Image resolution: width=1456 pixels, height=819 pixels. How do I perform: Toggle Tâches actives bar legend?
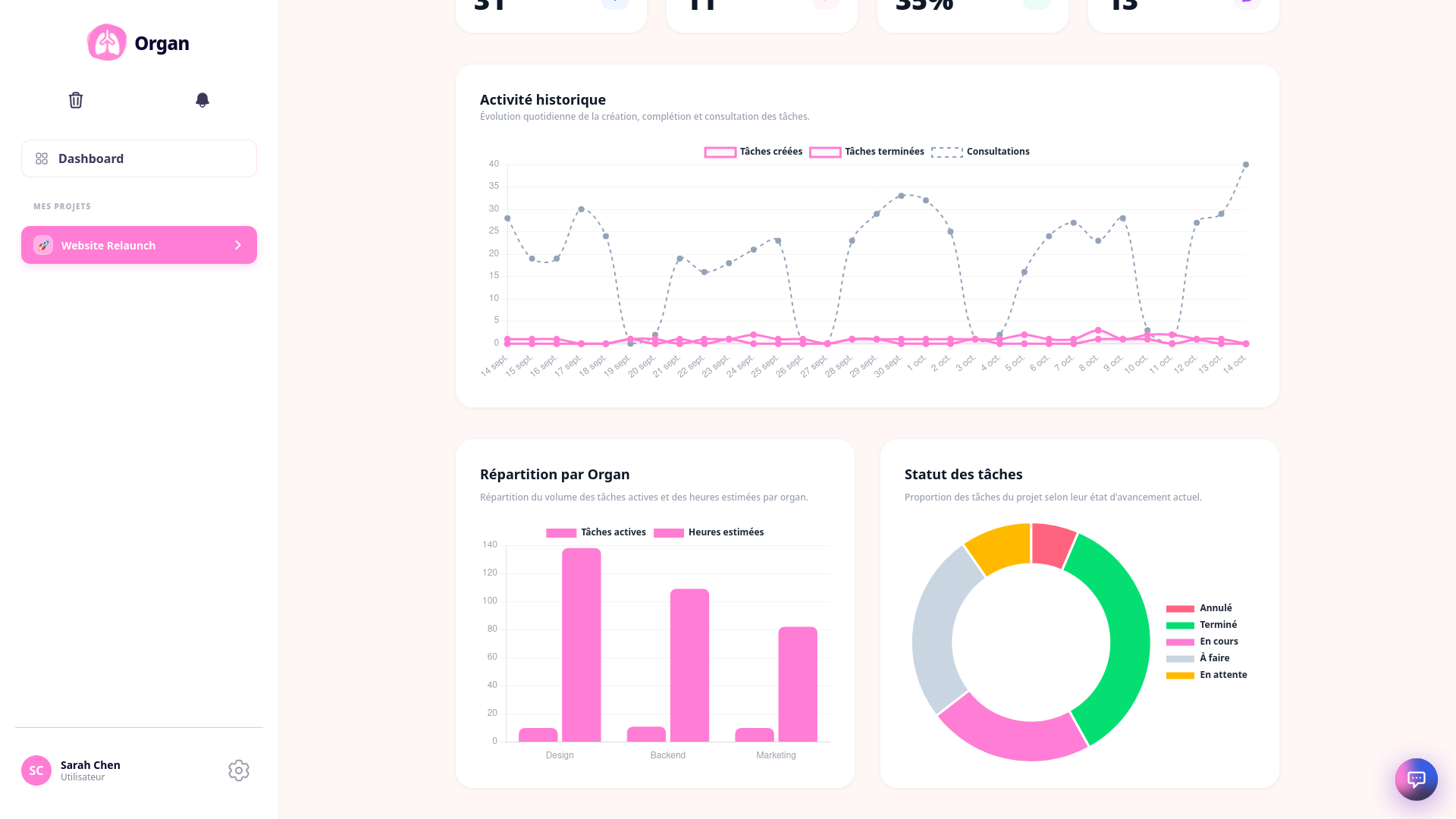click(596, 532)
